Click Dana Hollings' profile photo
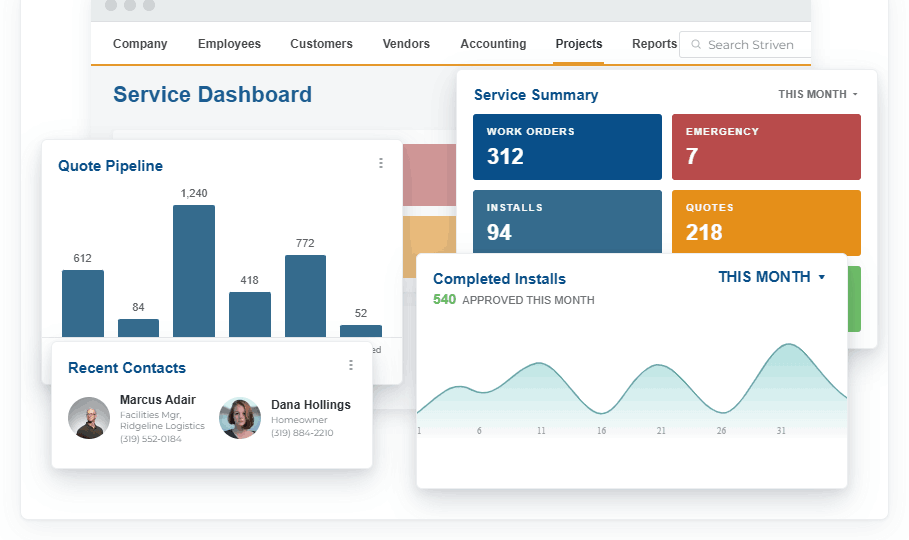Viewport: 909px width, 540px height. (240, 418)
